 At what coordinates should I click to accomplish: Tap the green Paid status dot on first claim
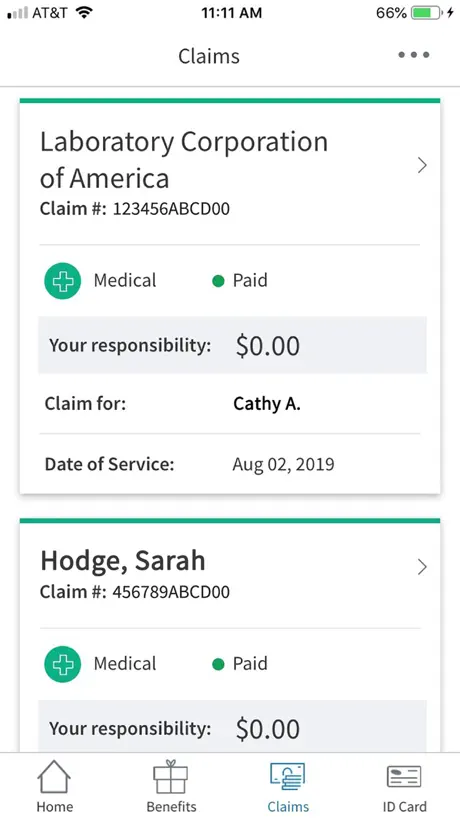coord(218,281)
